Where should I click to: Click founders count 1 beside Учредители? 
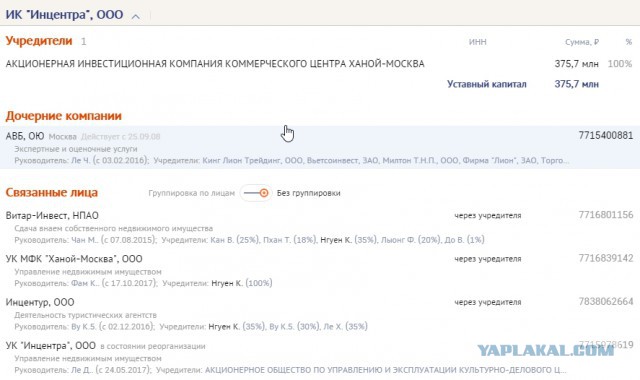pos(83,42)
